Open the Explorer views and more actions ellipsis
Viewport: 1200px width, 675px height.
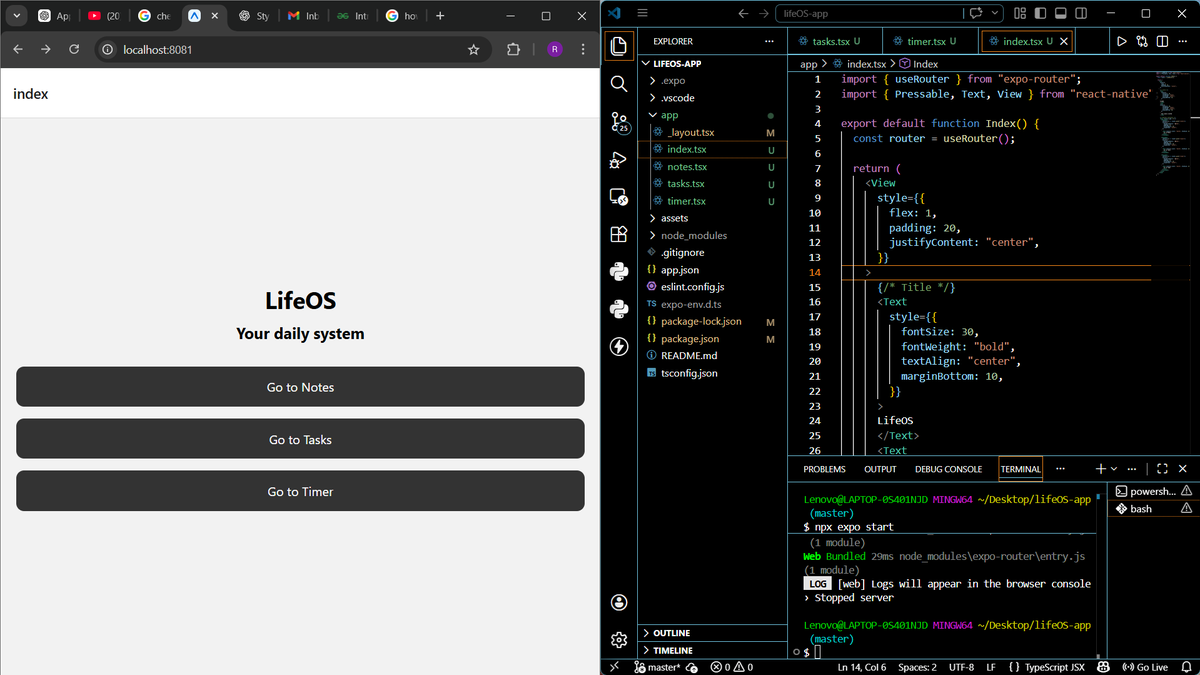coord(769,41)
